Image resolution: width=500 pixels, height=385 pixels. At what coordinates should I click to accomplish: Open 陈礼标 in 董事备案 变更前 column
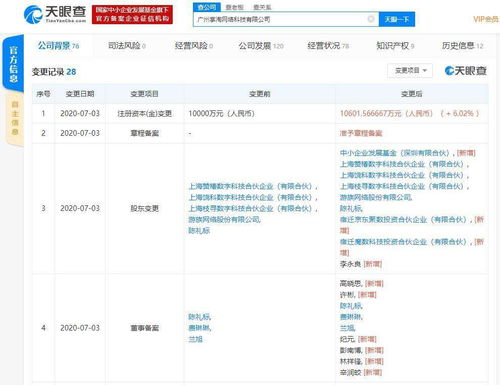[x=199, y=317]
